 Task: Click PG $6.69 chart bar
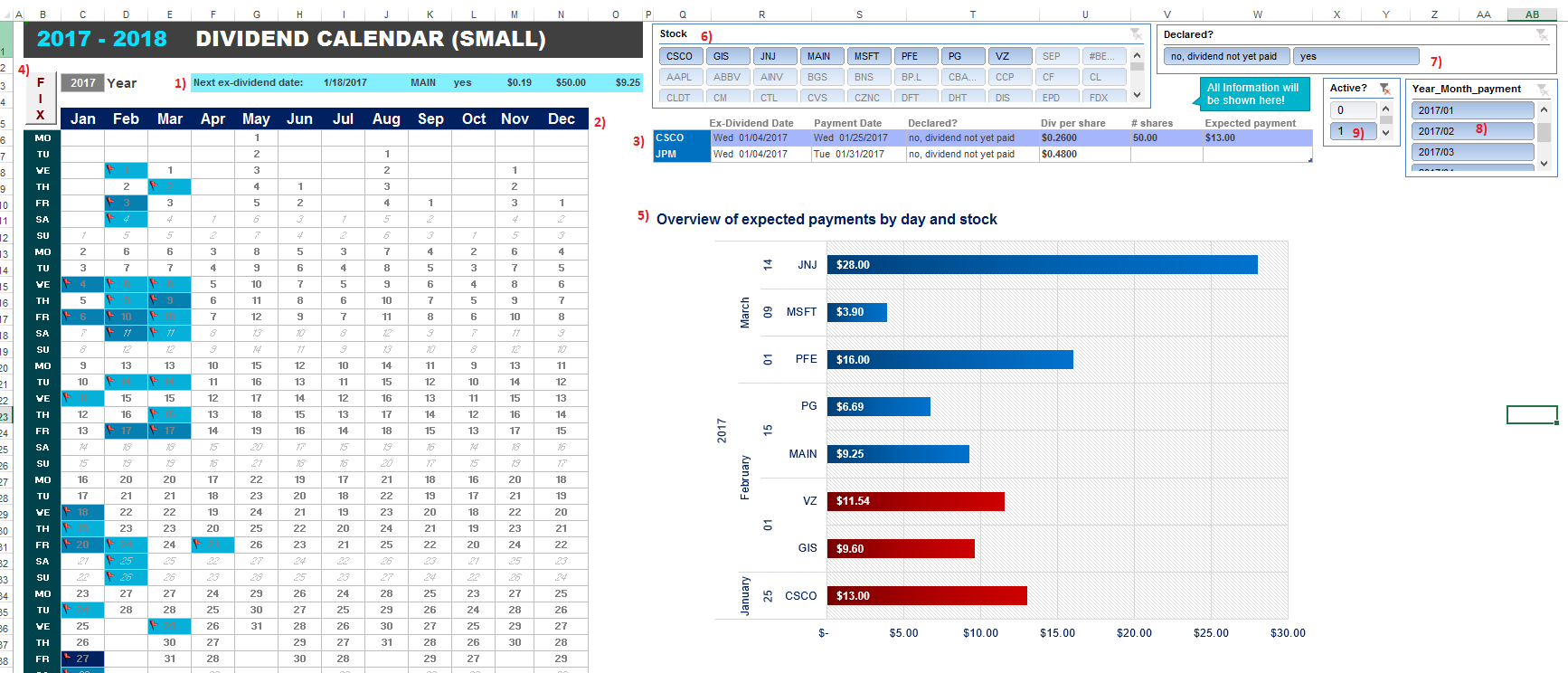(878, 406)
